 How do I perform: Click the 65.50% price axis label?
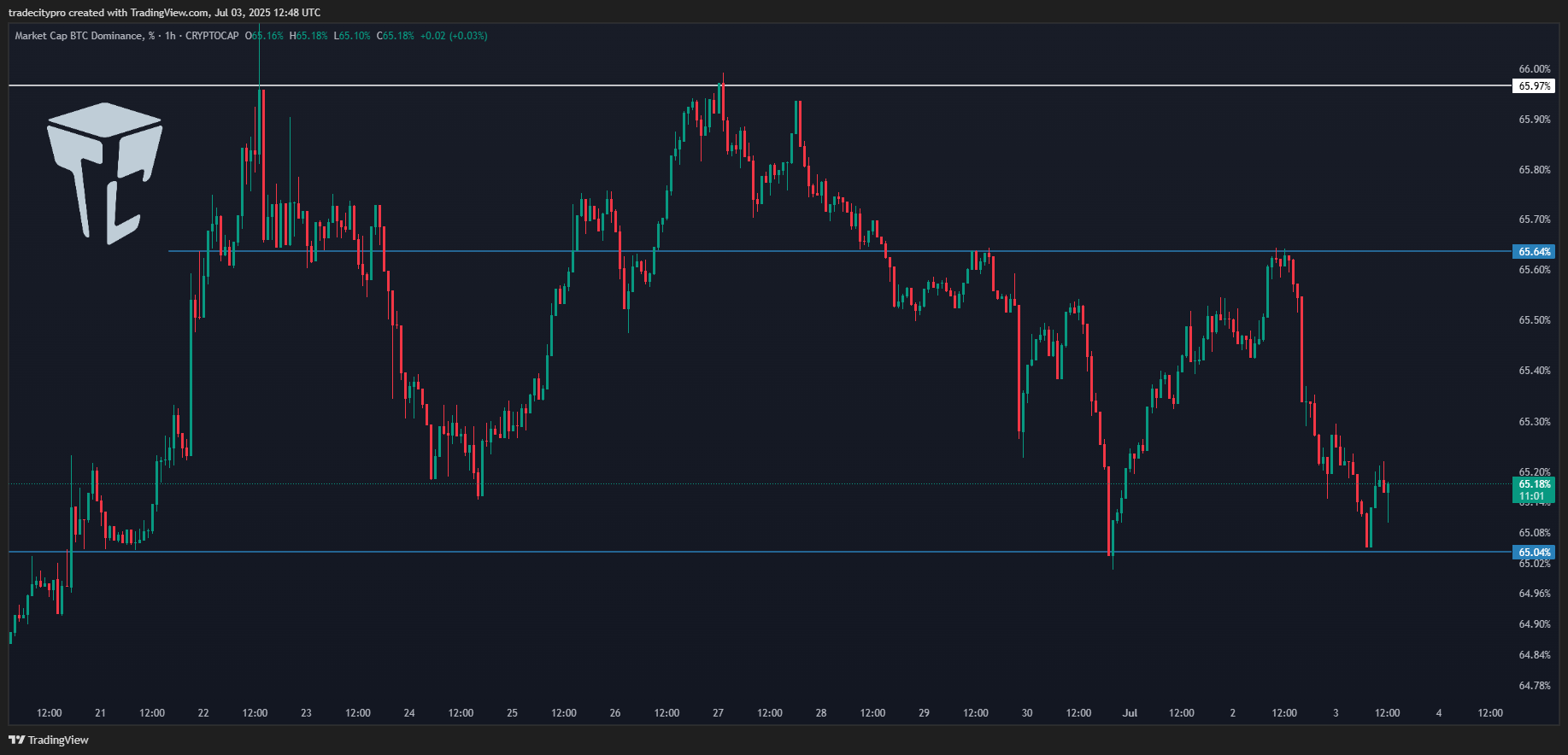(x=1535, y=320)
